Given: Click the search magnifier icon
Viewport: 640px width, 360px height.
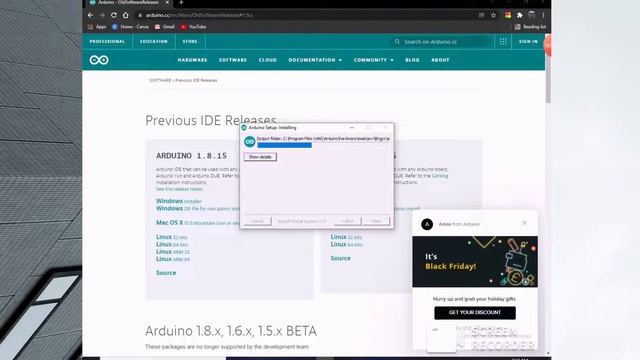Looking at the screenshot, I should pos(397,42).
